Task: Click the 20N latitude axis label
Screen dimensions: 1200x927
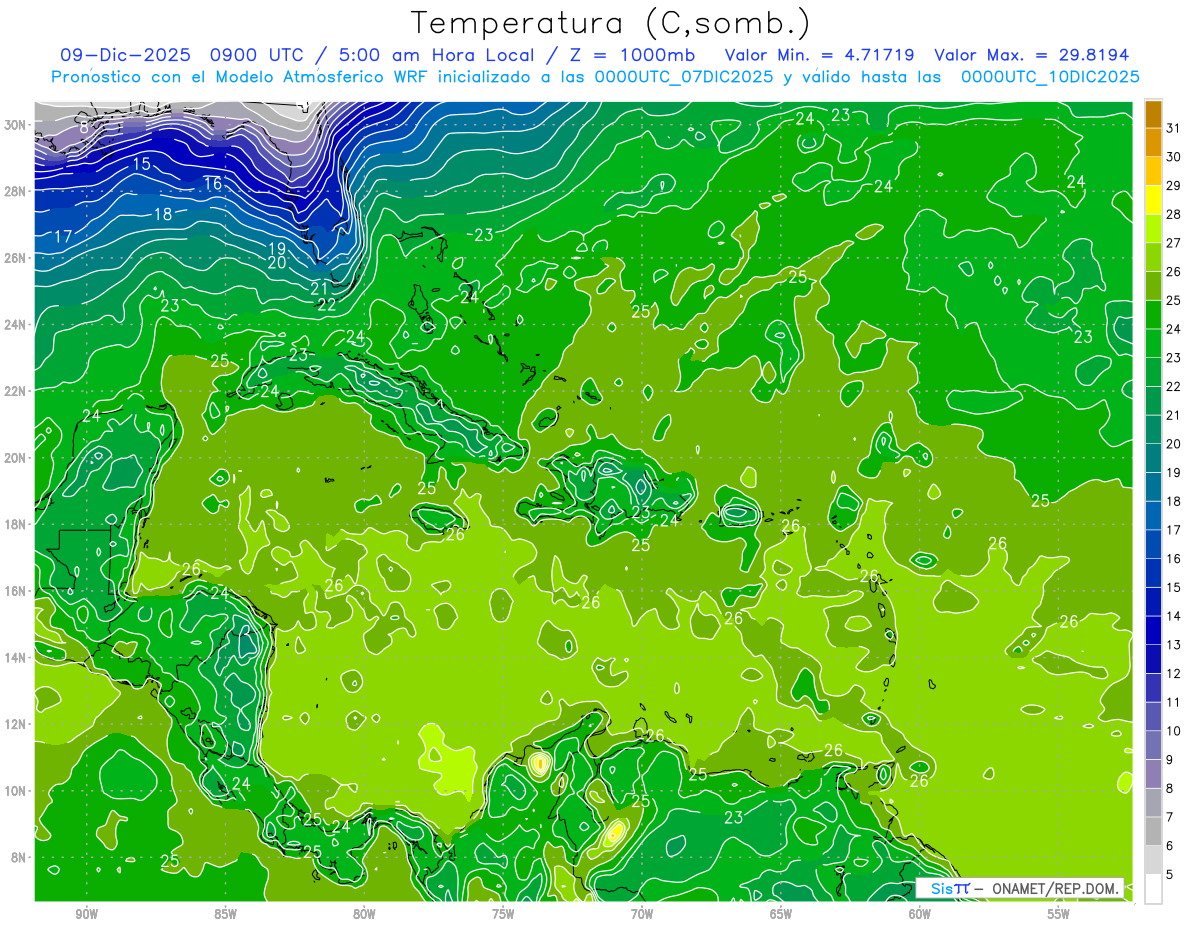Action: click(x=16, y=458)
